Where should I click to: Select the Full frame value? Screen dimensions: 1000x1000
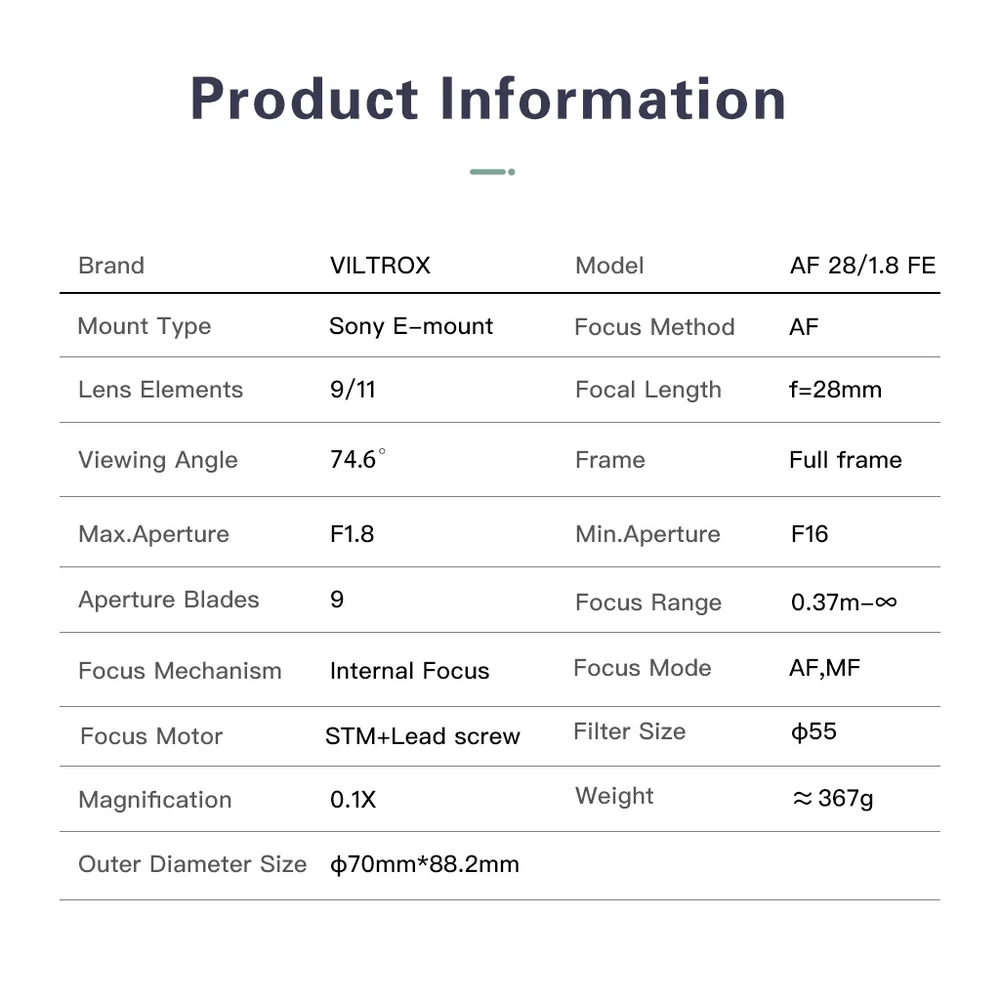845,460
